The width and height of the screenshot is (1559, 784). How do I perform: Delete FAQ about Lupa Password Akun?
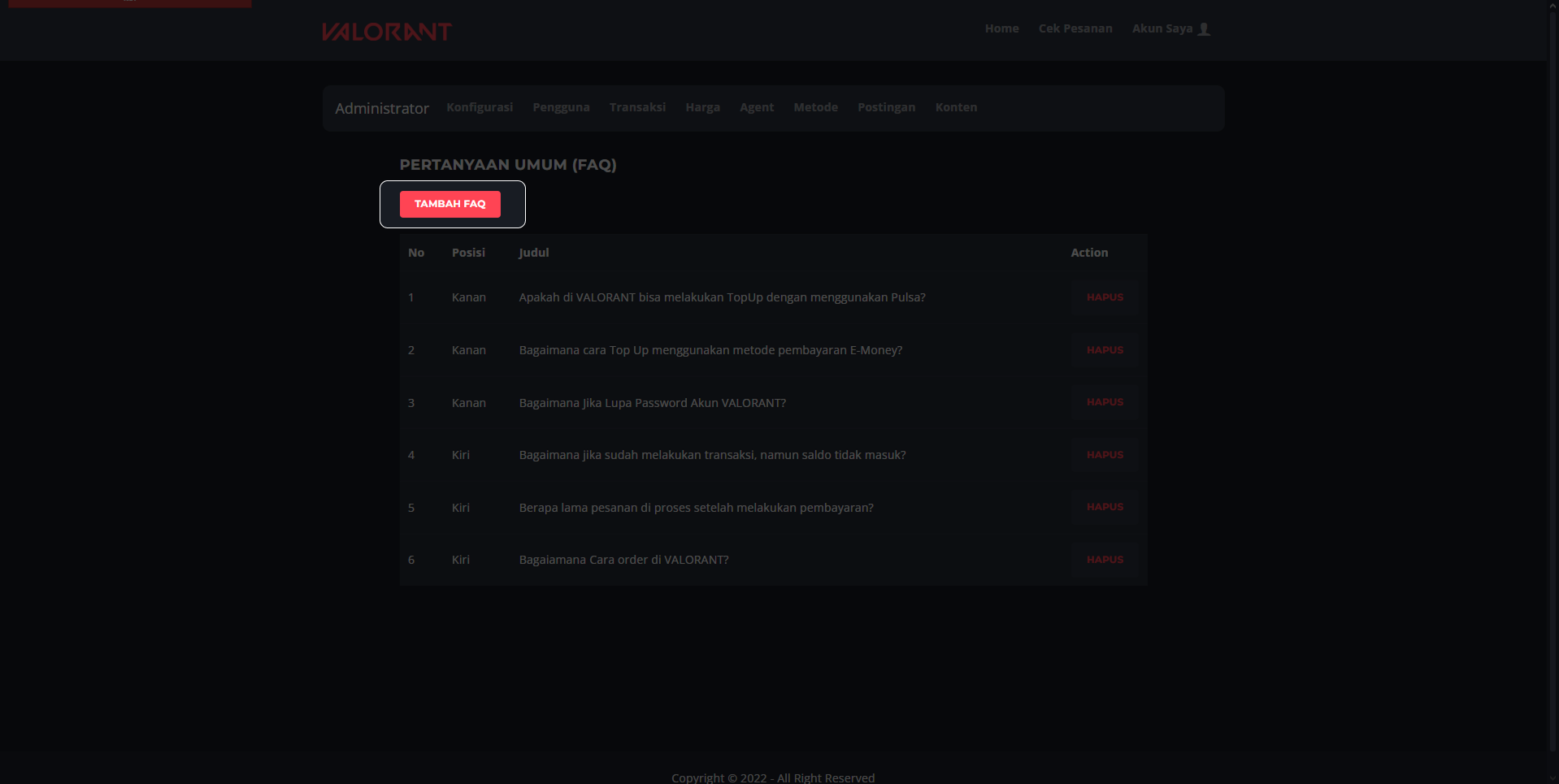tap(1105, 402)
